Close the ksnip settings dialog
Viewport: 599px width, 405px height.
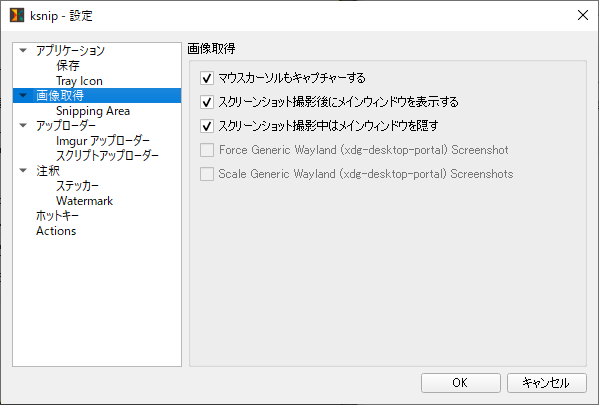583,15
